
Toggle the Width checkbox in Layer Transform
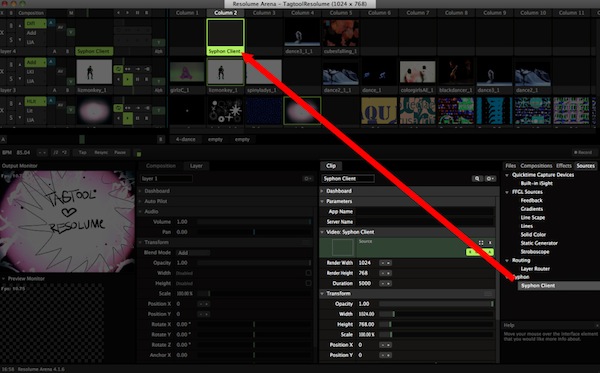click(308, 273)
